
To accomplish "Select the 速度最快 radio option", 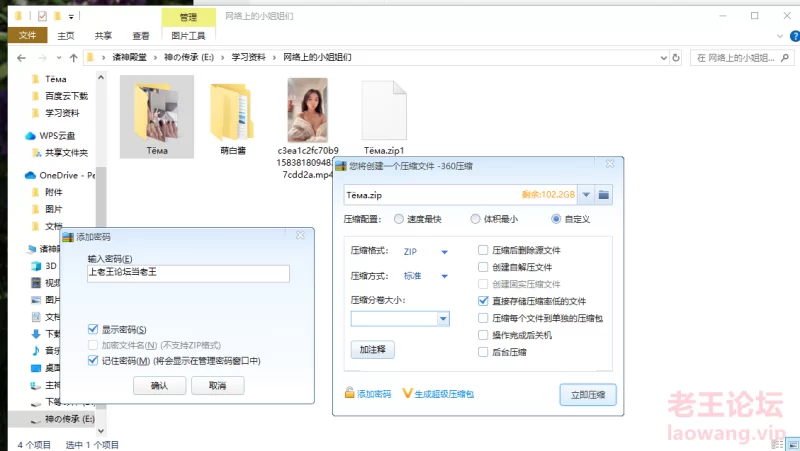I will click(400, 219).
